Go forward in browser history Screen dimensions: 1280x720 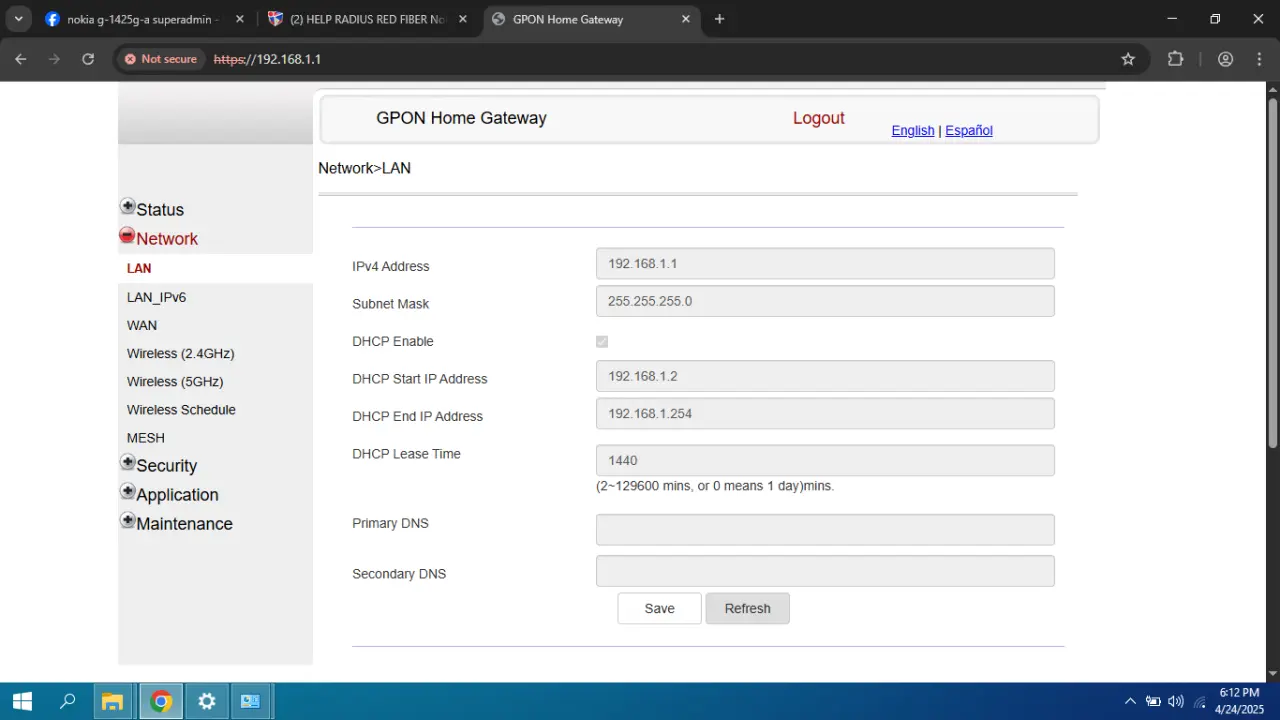[x=54, y=59]
